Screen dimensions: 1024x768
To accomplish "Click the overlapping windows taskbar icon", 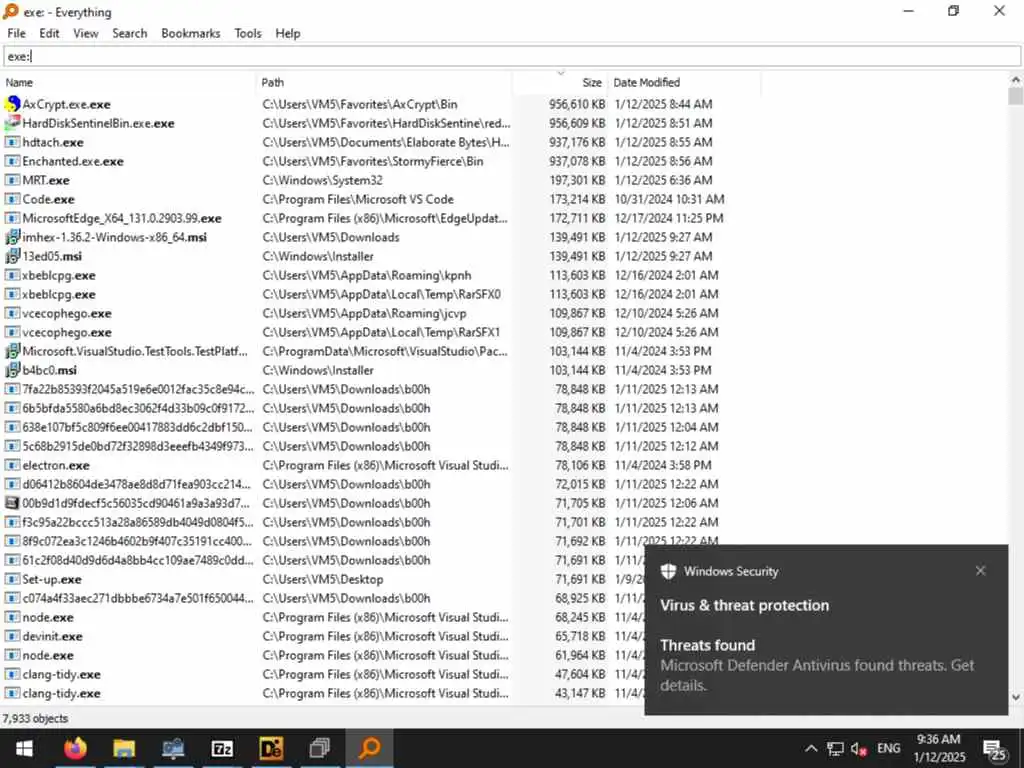I will pos(320,748).
